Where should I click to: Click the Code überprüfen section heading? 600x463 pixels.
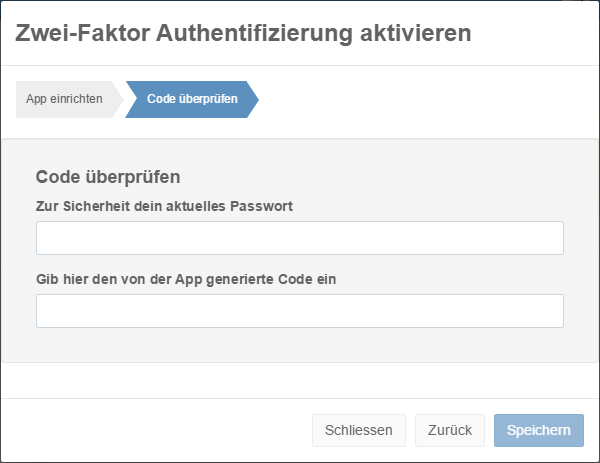tap(108, 177)
